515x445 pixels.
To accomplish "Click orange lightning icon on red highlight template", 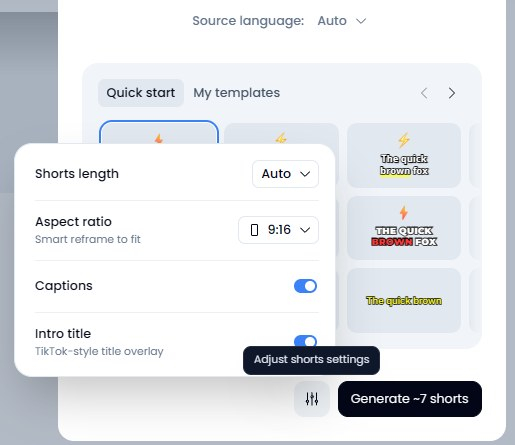I will point(404,212).
